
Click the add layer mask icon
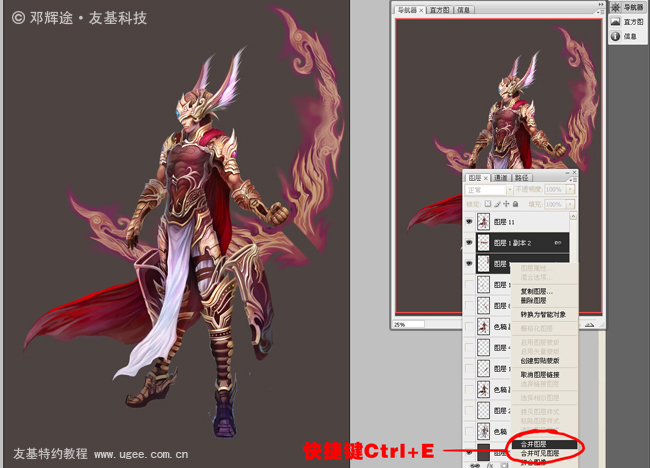tap(504, 465)
